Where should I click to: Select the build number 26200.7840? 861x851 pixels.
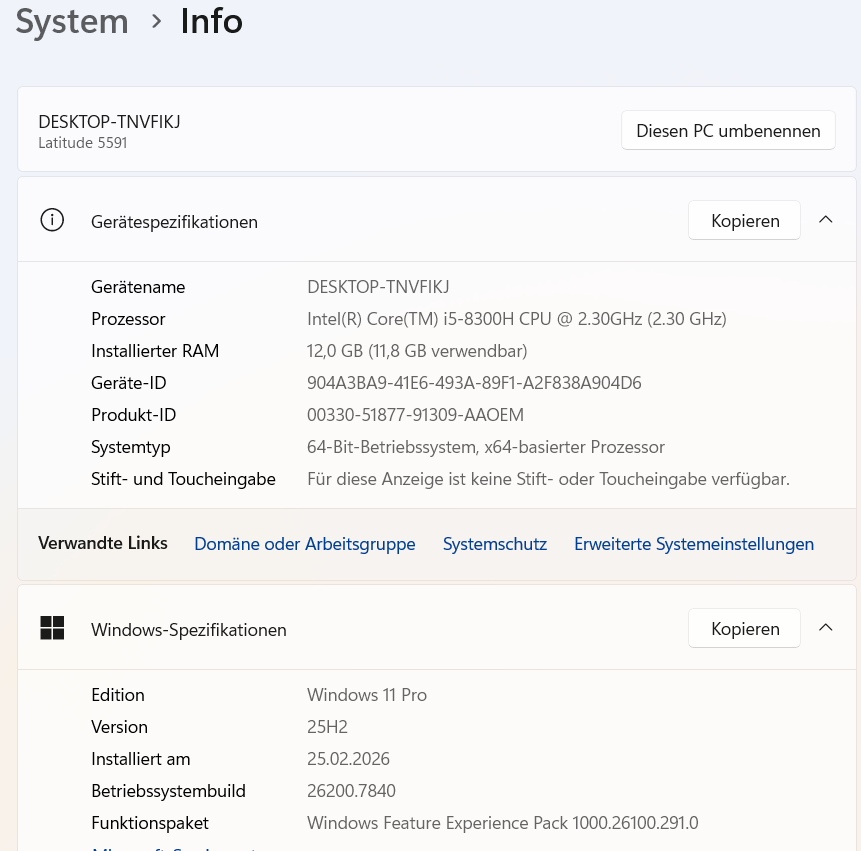[x=351, y=791]
